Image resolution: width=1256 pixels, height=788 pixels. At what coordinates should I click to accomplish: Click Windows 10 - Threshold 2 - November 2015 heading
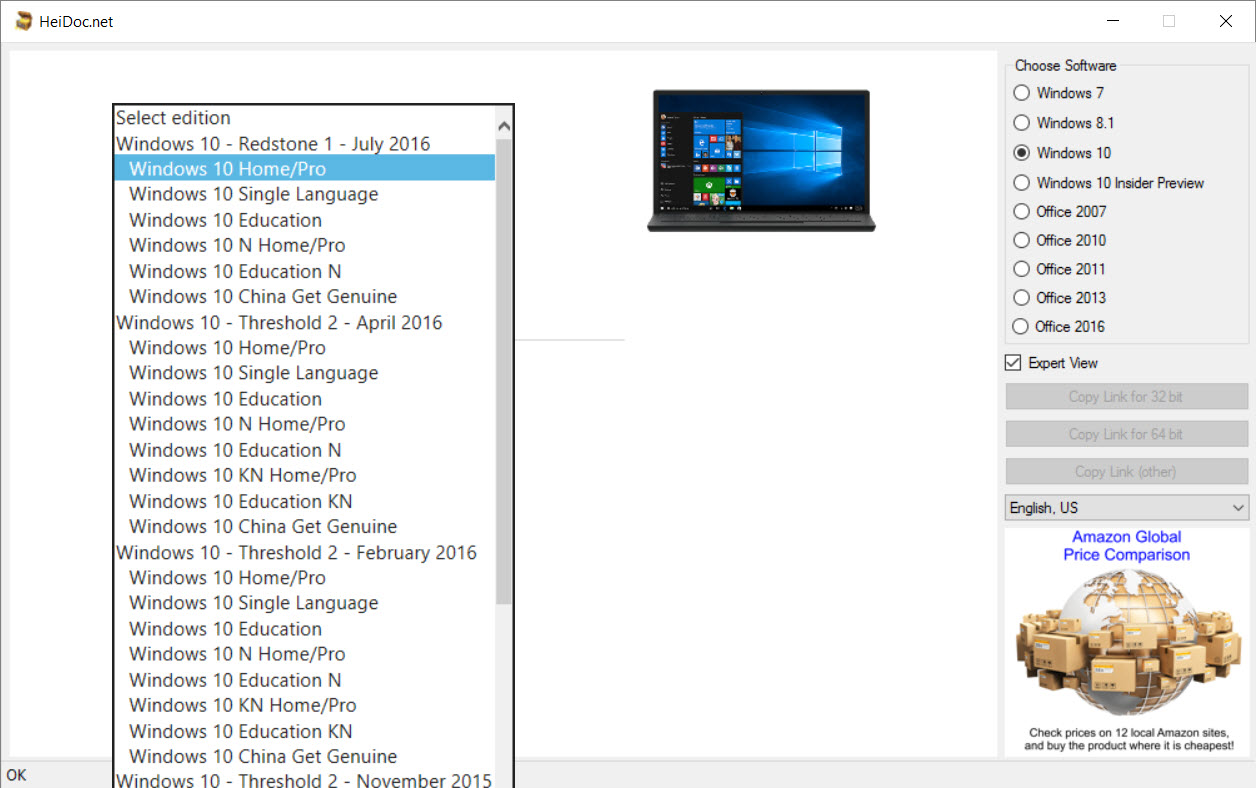click(x=305, y=779)
